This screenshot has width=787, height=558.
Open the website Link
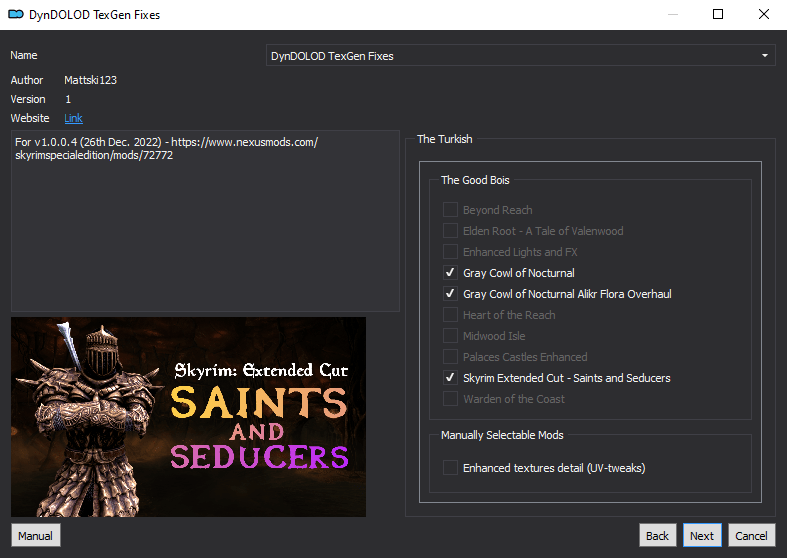coord(73,118)
